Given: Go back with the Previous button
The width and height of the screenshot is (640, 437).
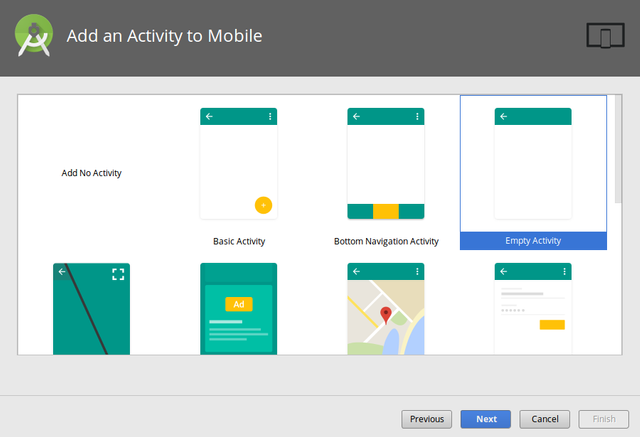Looking at the screenshot, I should pyautogui.click(x=427, y=419).
